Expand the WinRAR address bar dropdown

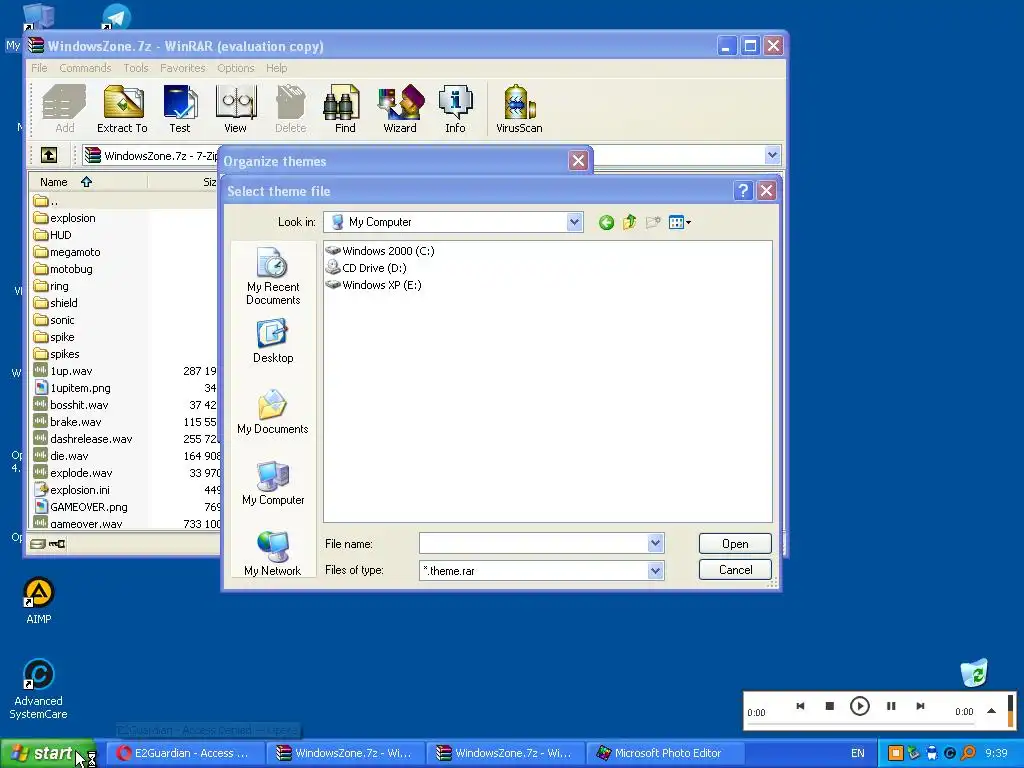773,155
